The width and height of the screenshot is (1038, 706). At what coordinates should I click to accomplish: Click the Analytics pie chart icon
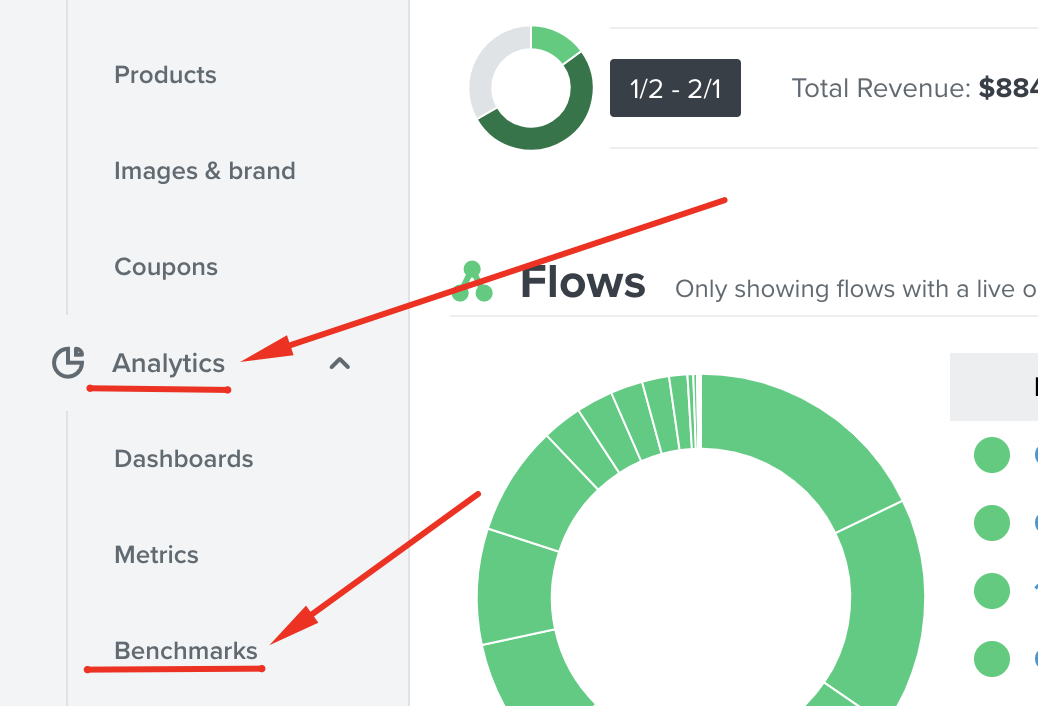tap(68, 363)
